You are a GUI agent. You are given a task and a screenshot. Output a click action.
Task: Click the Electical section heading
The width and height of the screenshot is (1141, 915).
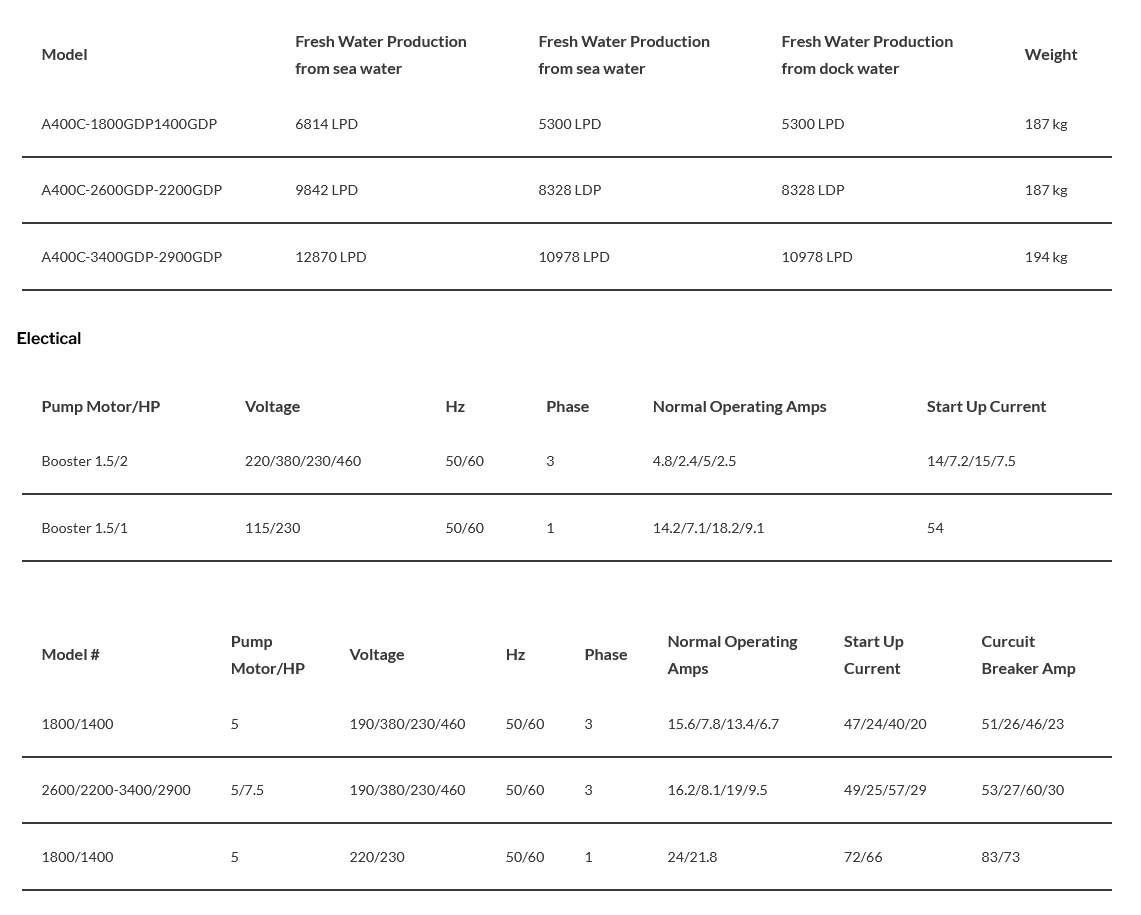49,338
